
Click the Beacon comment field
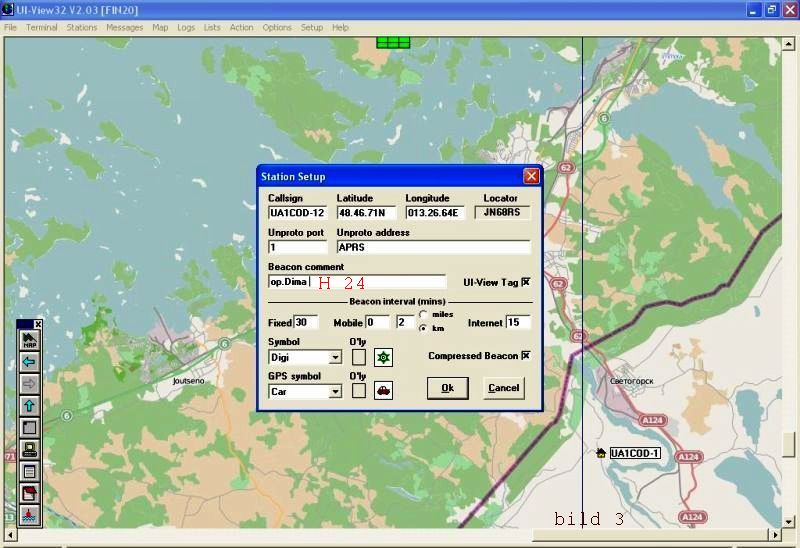(x=357, y=282)
